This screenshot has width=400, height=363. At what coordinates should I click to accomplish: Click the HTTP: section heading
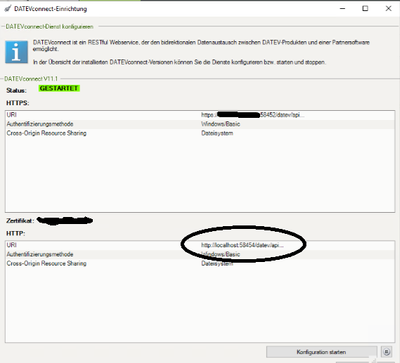coord(16,233)
